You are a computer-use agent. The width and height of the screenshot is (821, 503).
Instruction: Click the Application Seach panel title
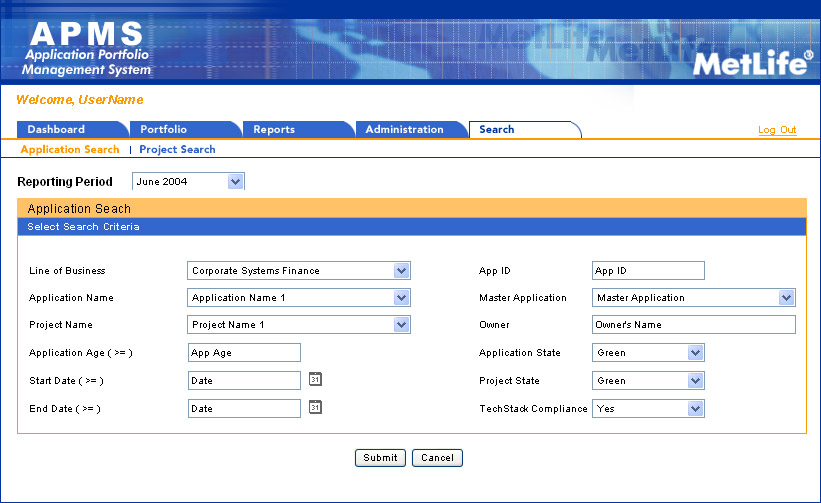(79, 209)
